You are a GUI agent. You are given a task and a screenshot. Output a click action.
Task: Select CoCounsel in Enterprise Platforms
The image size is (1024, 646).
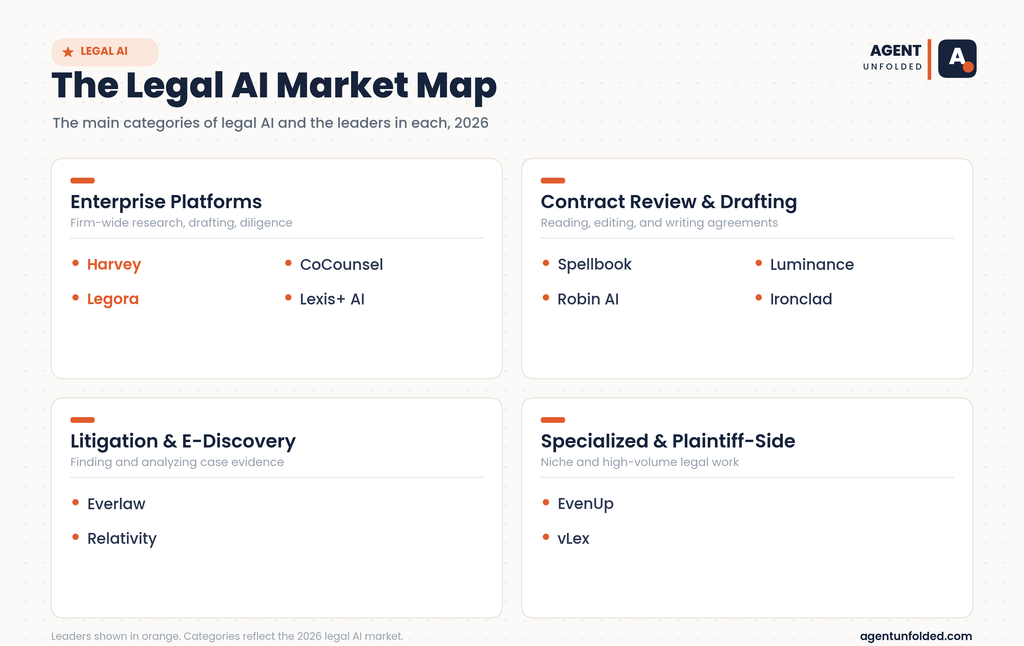(x=342, y=265)
